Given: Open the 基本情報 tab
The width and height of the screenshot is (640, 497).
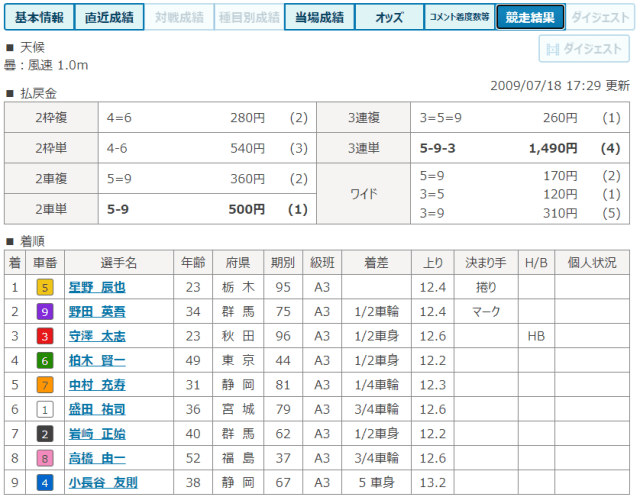Looking at the screenshot, I should point(39,17).
